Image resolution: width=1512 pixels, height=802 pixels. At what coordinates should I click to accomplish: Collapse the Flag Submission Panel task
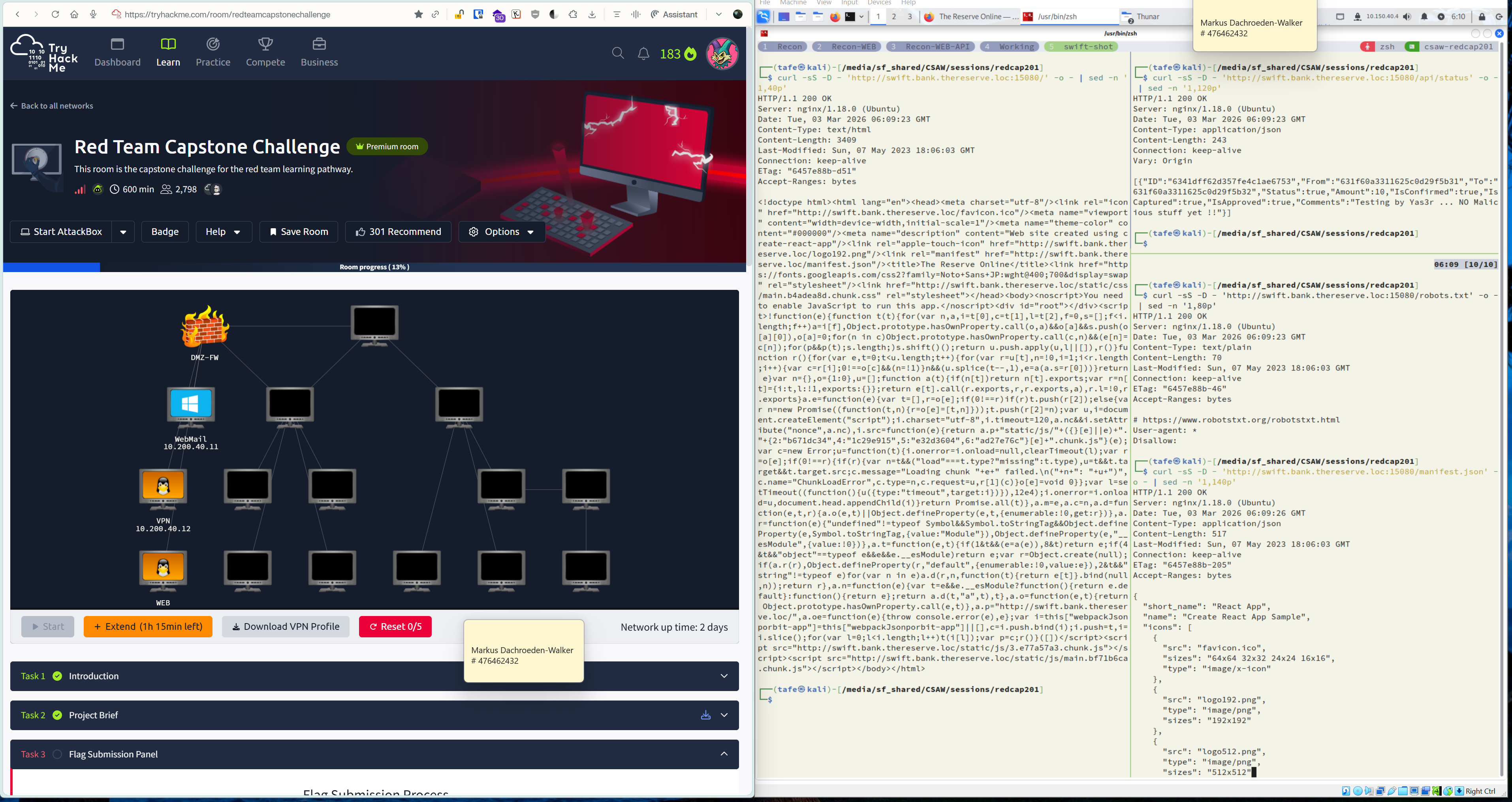[x=724, y=755]
